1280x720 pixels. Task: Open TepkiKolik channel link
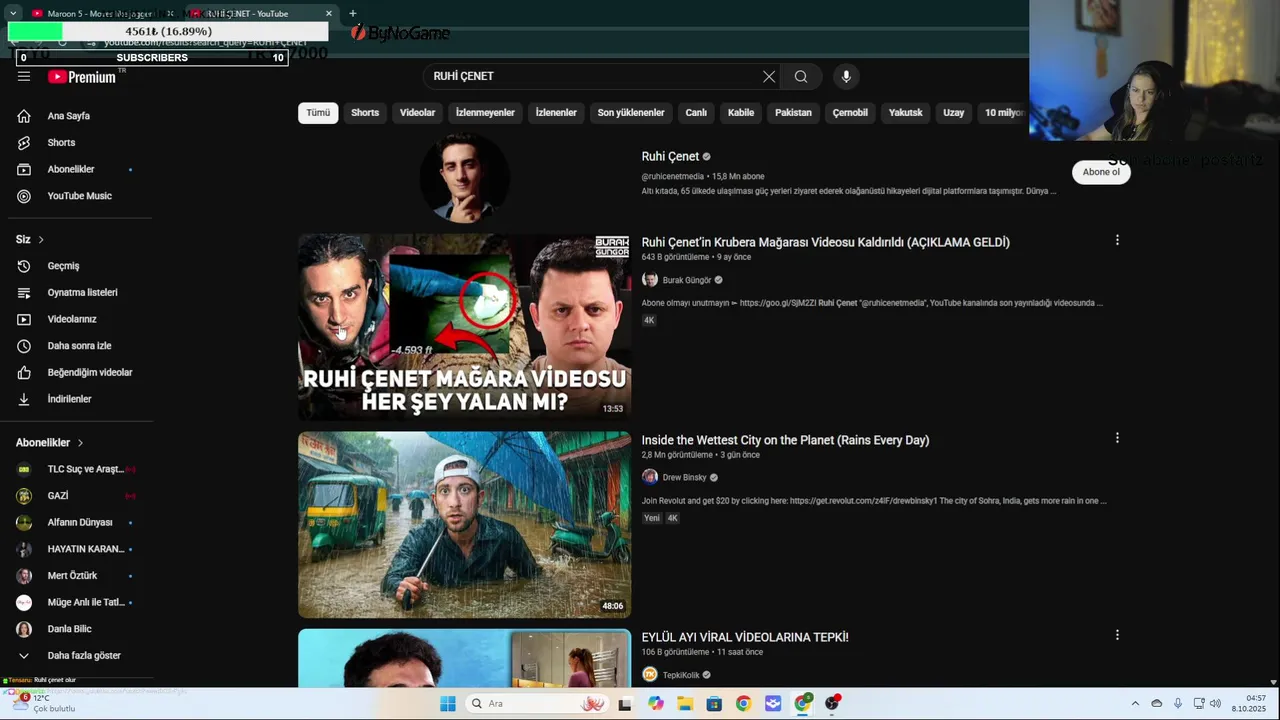click(x=681, y=675)
